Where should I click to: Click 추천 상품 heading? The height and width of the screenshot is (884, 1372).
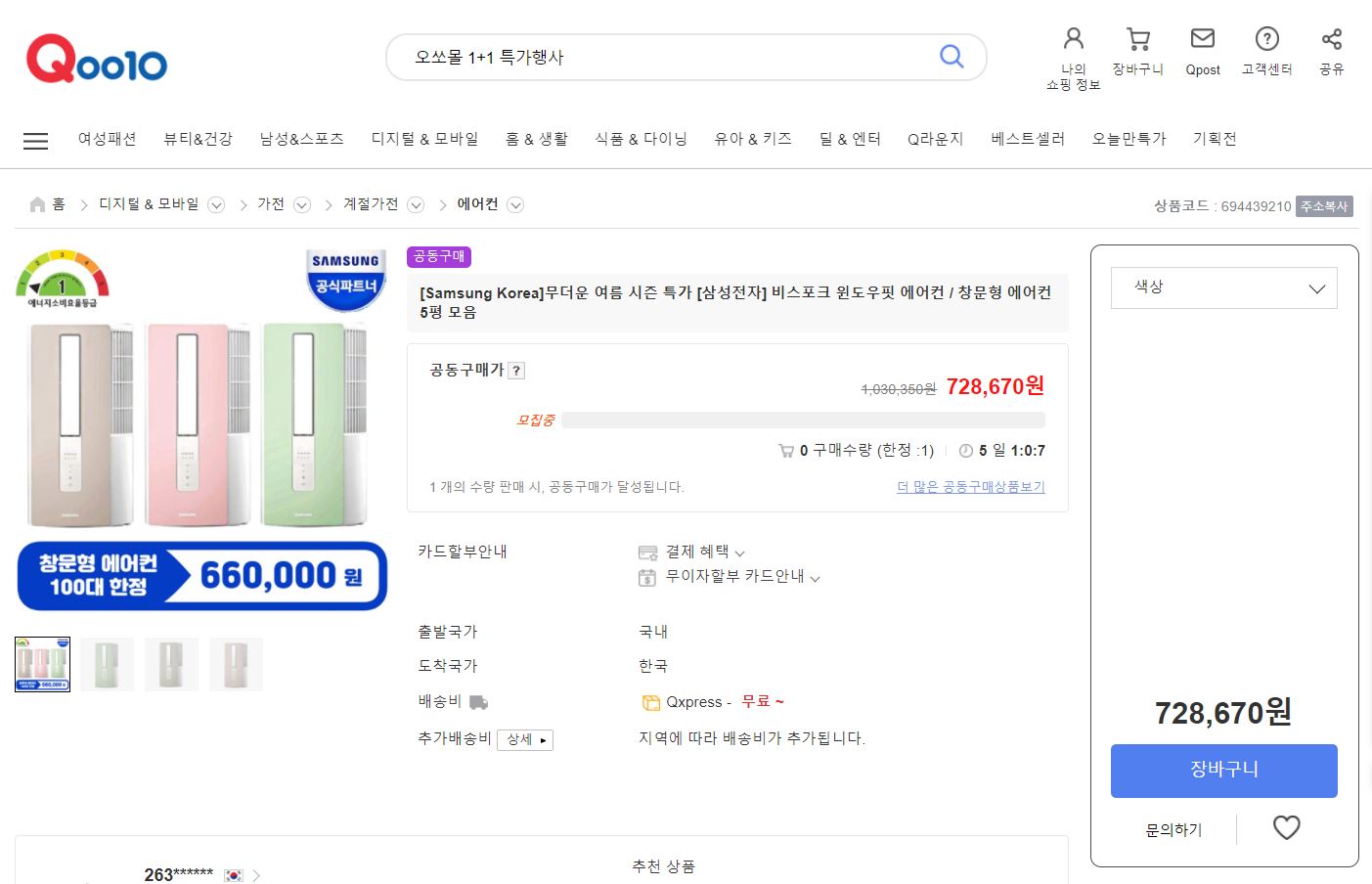coord(663,866)
